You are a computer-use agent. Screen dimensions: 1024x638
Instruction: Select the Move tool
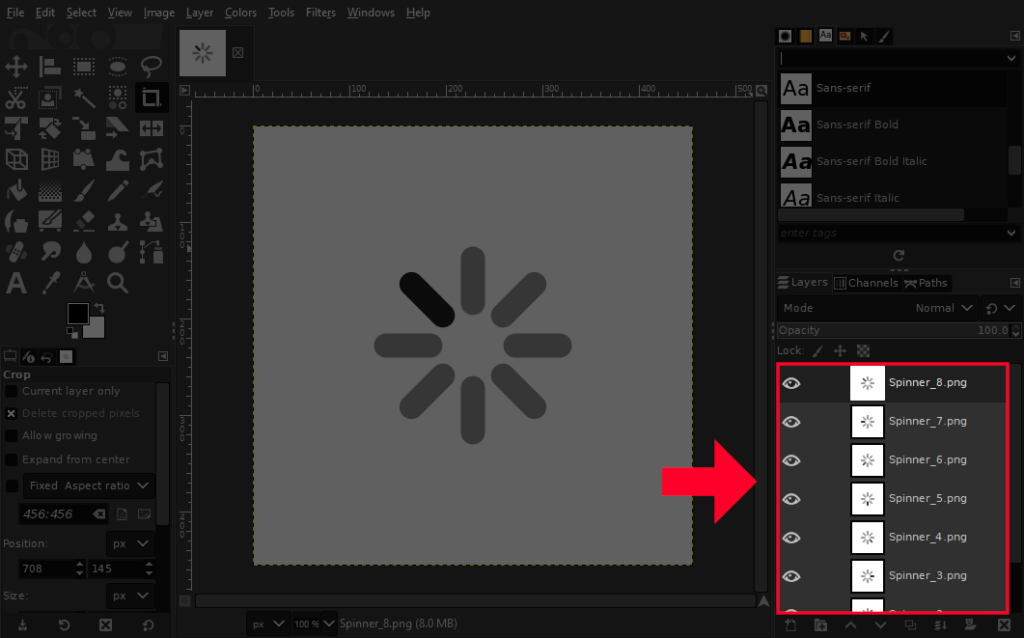point(14,67)
